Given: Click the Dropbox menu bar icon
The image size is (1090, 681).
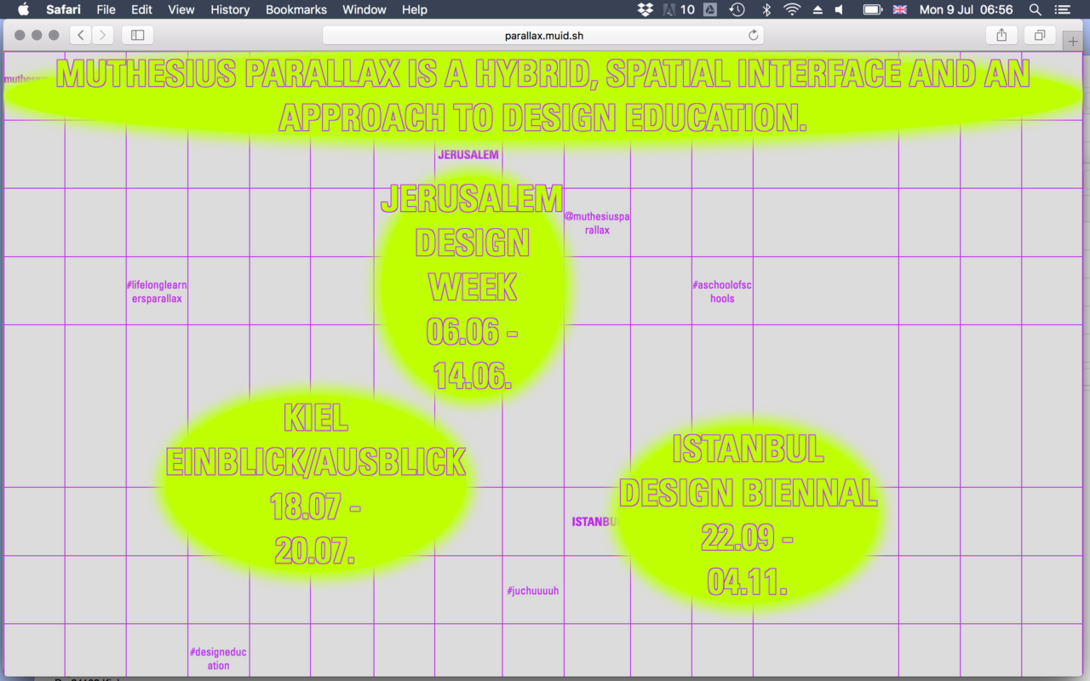Looking at the screenshot, I should tap(645, 10).
